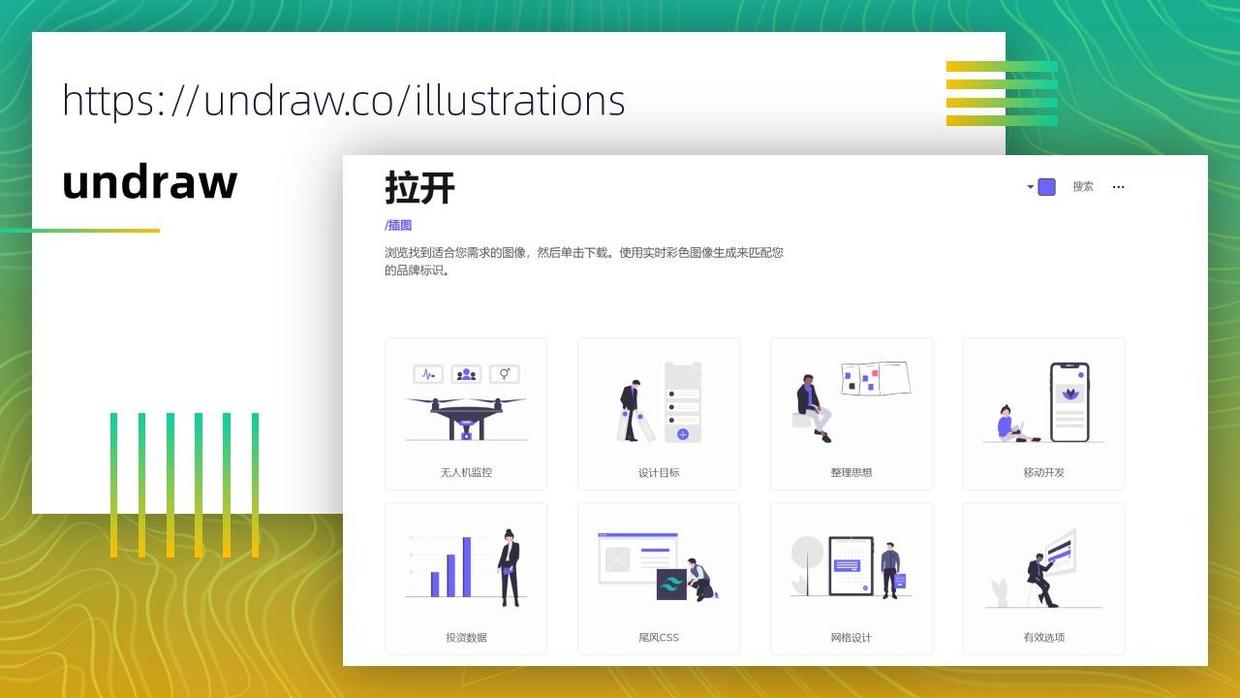This screenshot has width=1240, height=698.
Task: Click the /插图 breadcrumb link
Action: click(398, 226)
